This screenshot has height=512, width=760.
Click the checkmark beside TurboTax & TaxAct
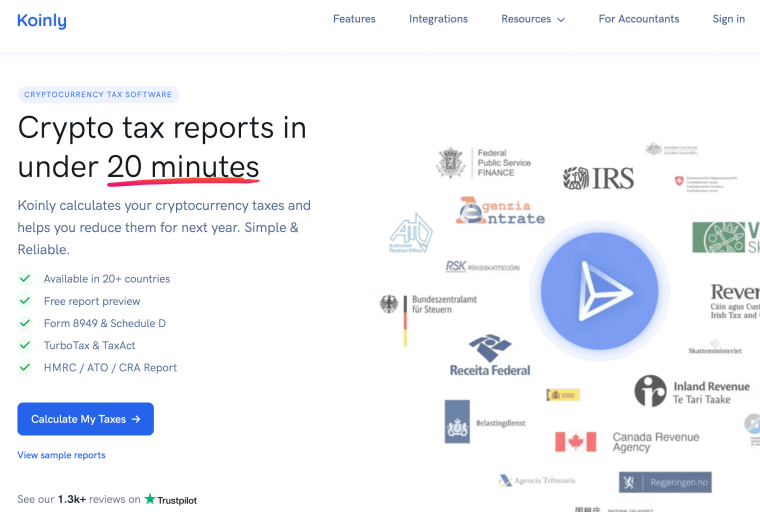pyautogui.click(x=25, y=345)
